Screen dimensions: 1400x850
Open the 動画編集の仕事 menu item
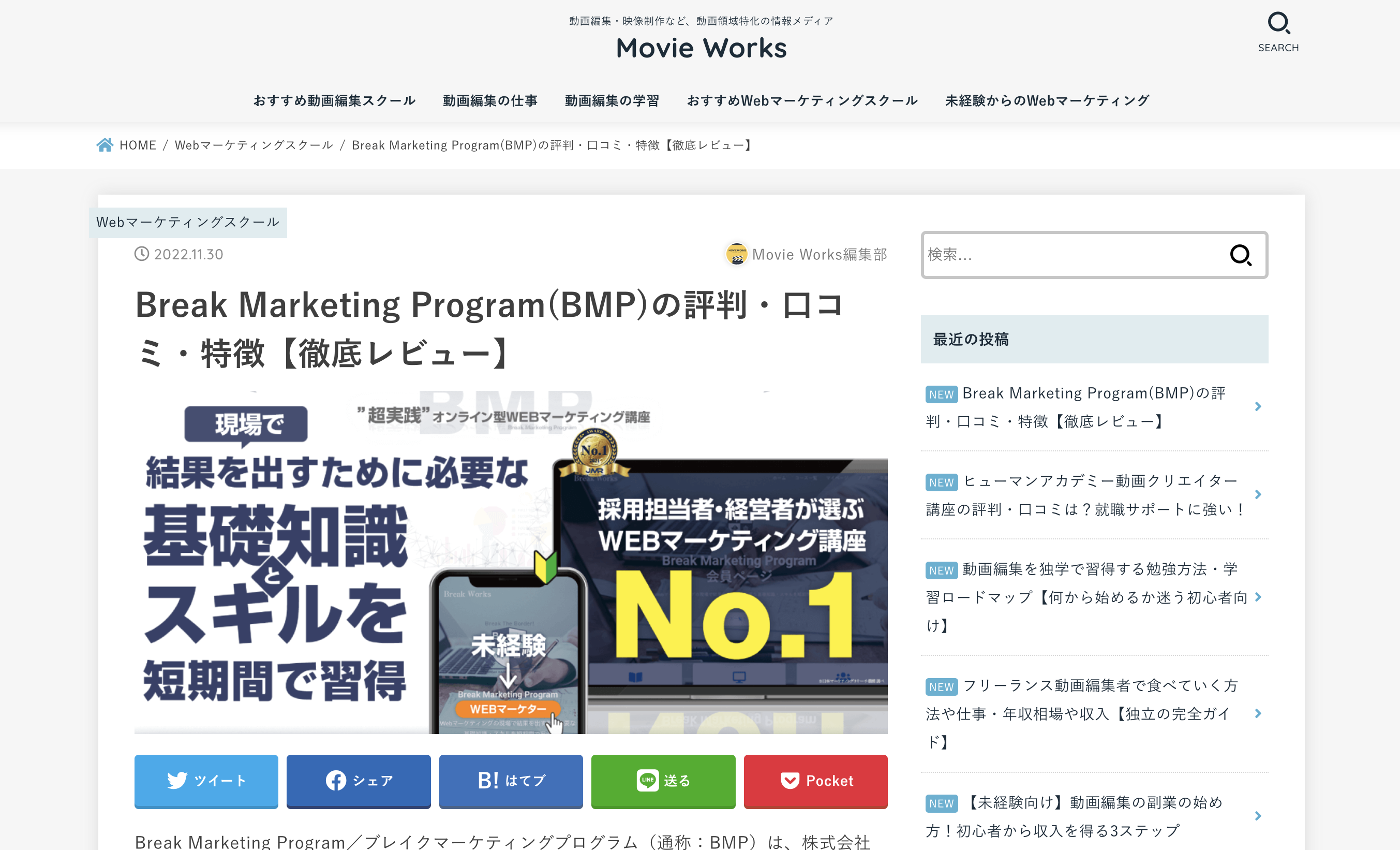[x=490, y=100]
